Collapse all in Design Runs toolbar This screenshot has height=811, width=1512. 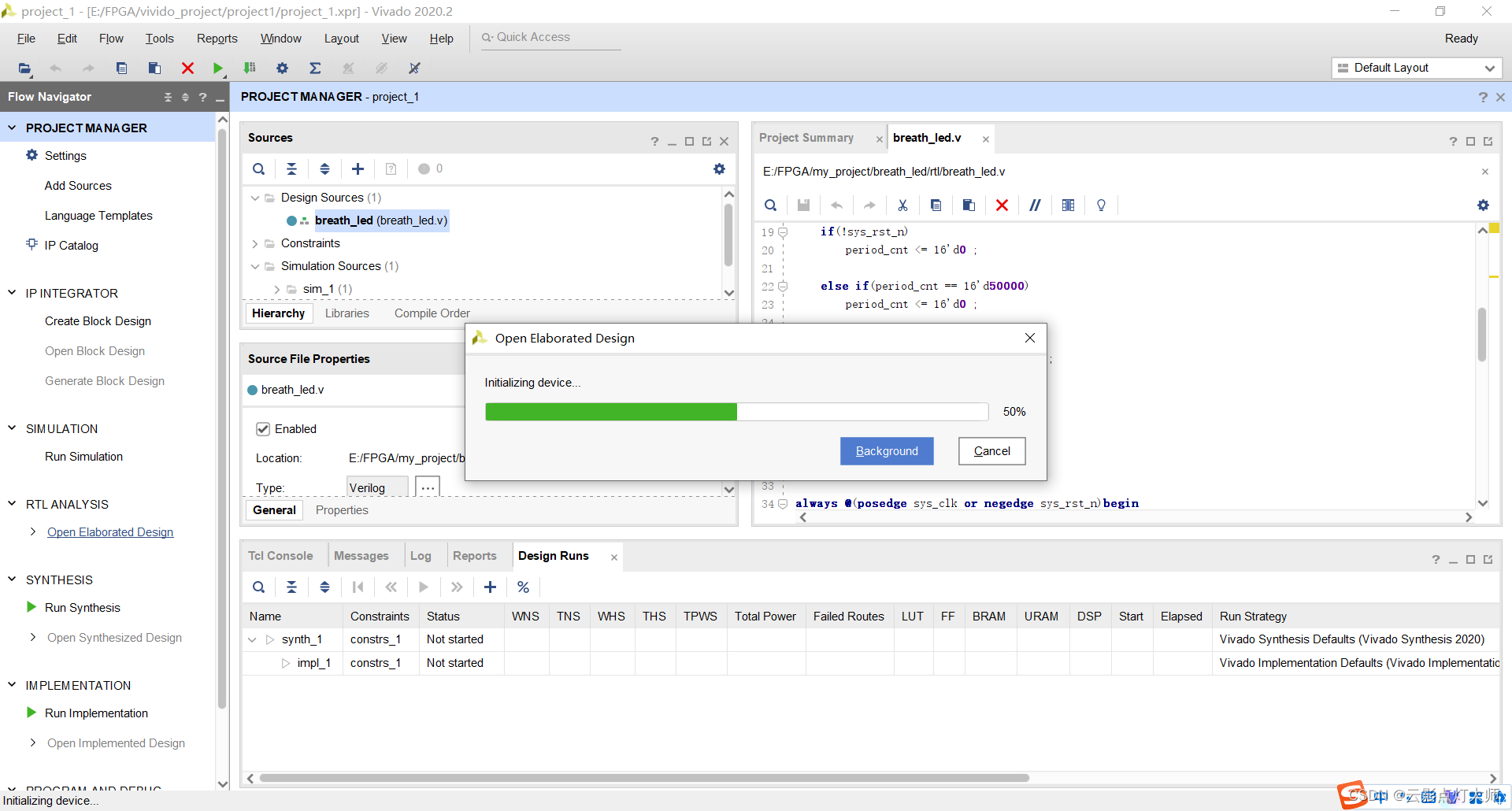291,587
